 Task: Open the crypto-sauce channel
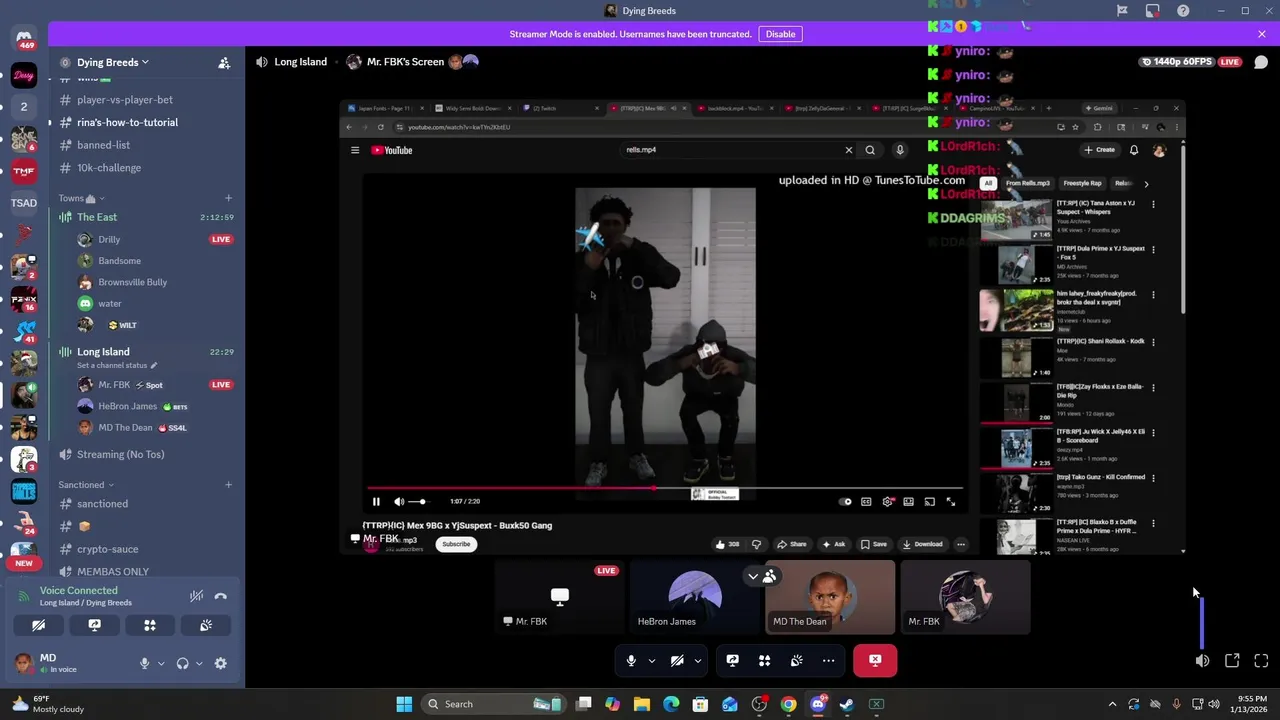point(107,549)
